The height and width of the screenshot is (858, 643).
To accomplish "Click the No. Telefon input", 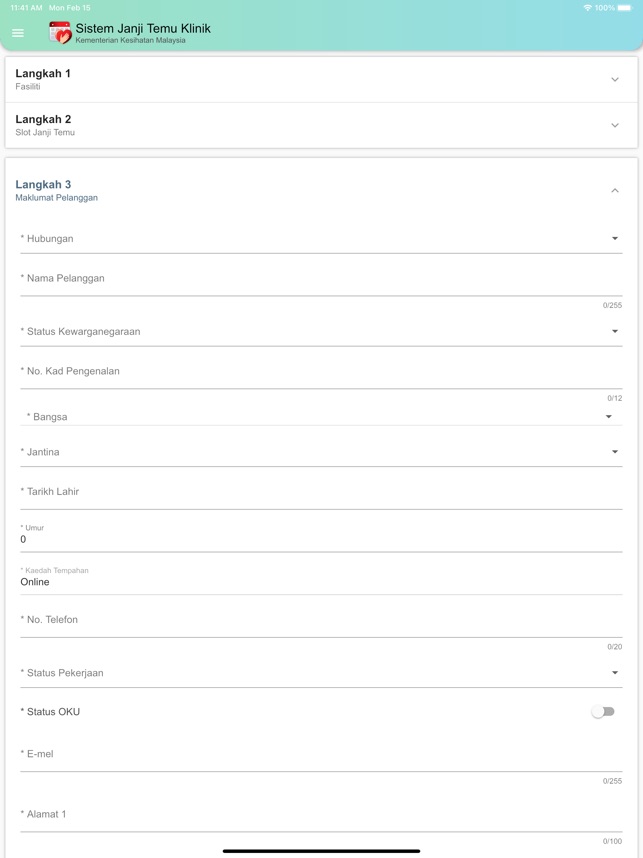I will [321, 620].
